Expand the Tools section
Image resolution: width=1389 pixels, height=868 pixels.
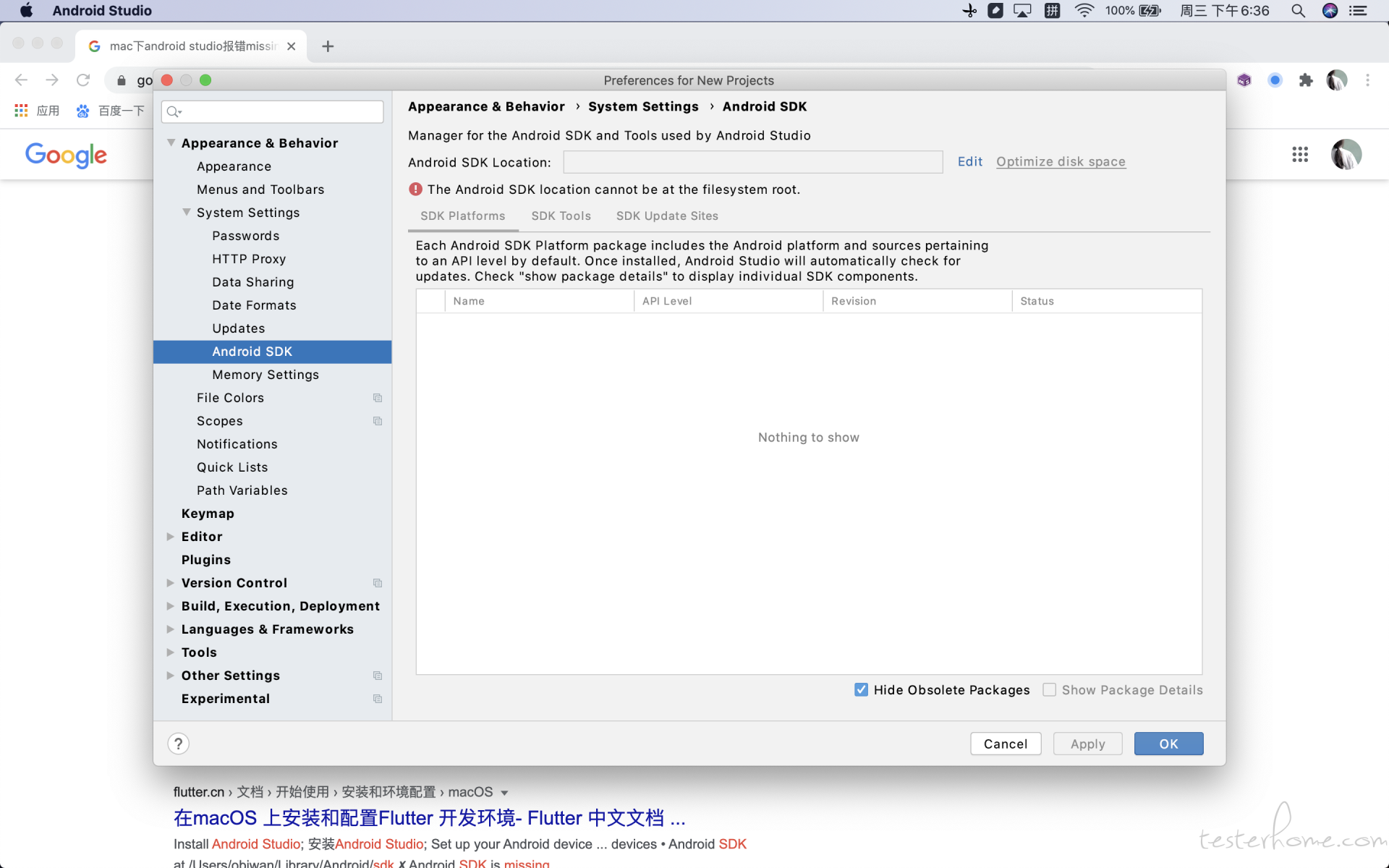[x=171, y=652]
